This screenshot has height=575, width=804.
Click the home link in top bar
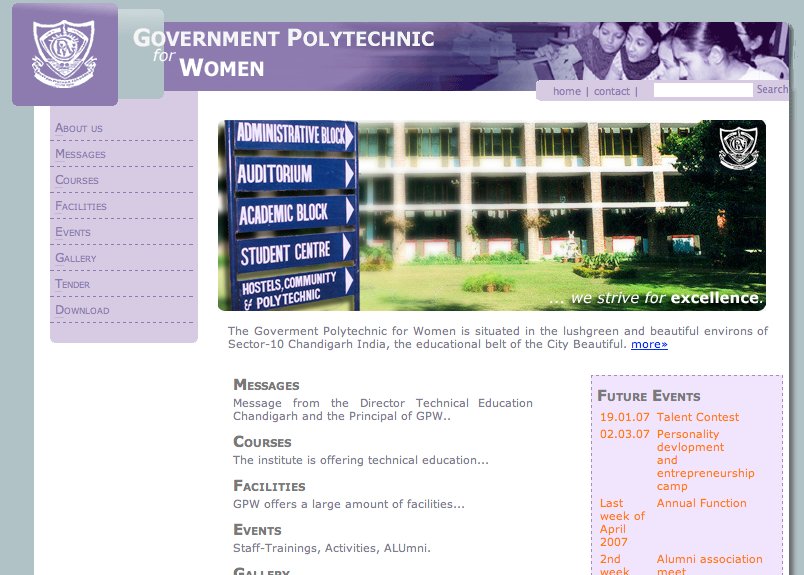(566, 91)
